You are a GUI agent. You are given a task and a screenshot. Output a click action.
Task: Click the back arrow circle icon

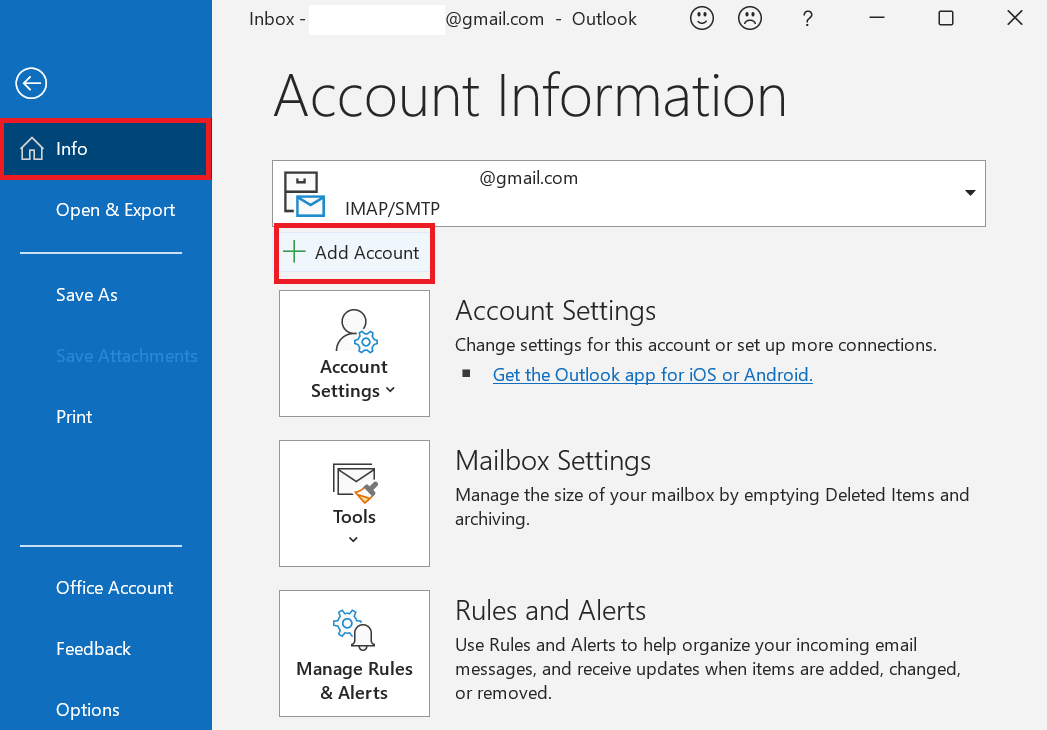[x=31, y=83]
